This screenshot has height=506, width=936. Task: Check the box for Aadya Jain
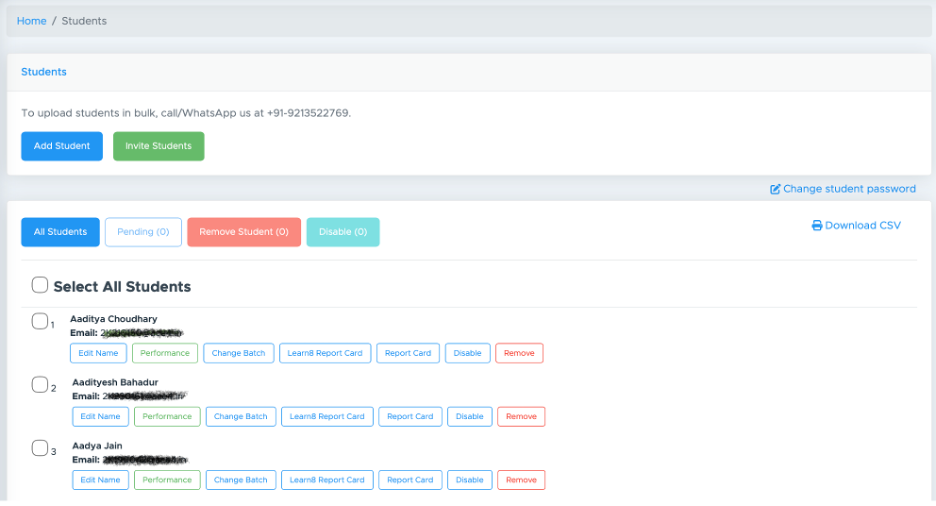[40, 448]
